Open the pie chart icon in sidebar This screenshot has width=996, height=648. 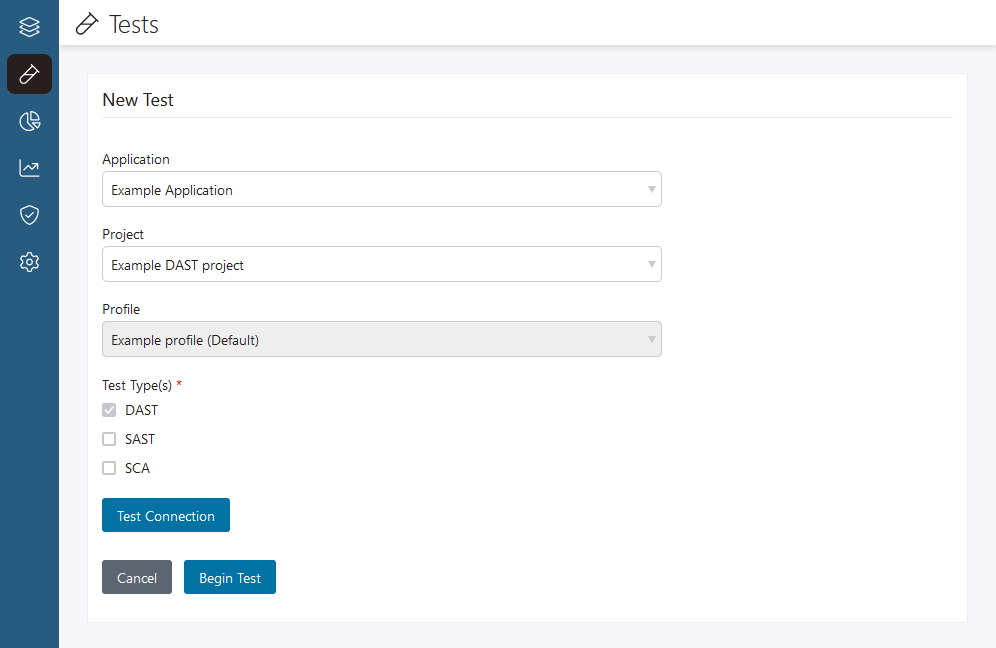click(x=29, y=121)
